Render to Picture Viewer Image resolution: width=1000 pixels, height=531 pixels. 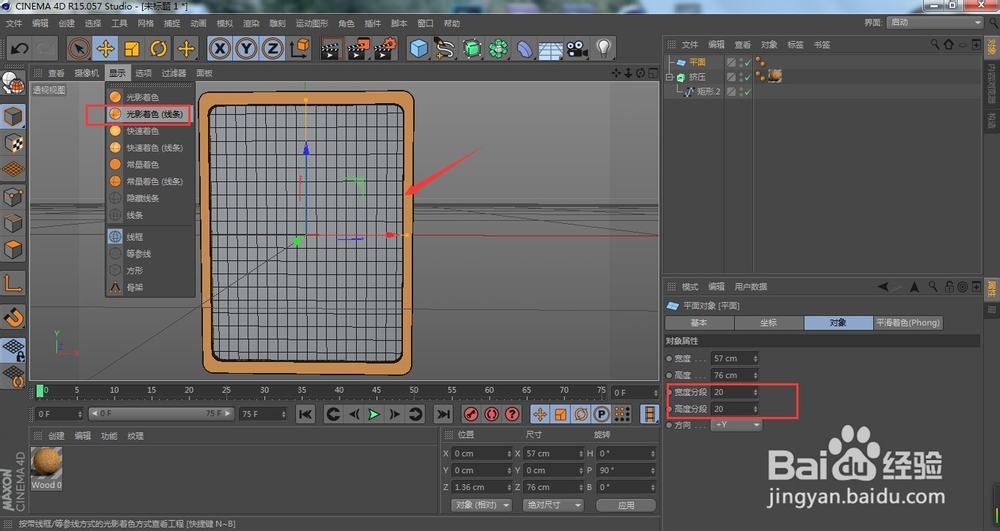(x=358, y=48)
